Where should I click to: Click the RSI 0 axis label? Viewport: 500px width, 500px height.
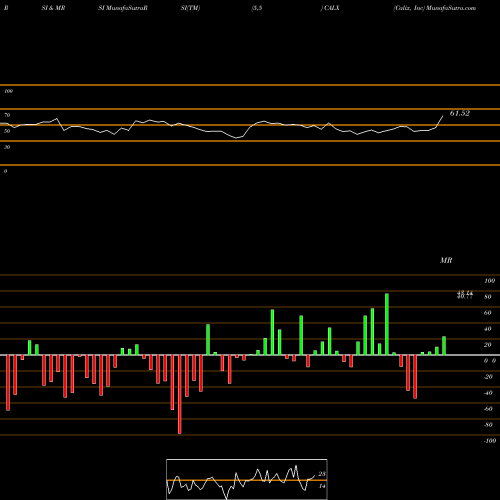tap(5, 171)
